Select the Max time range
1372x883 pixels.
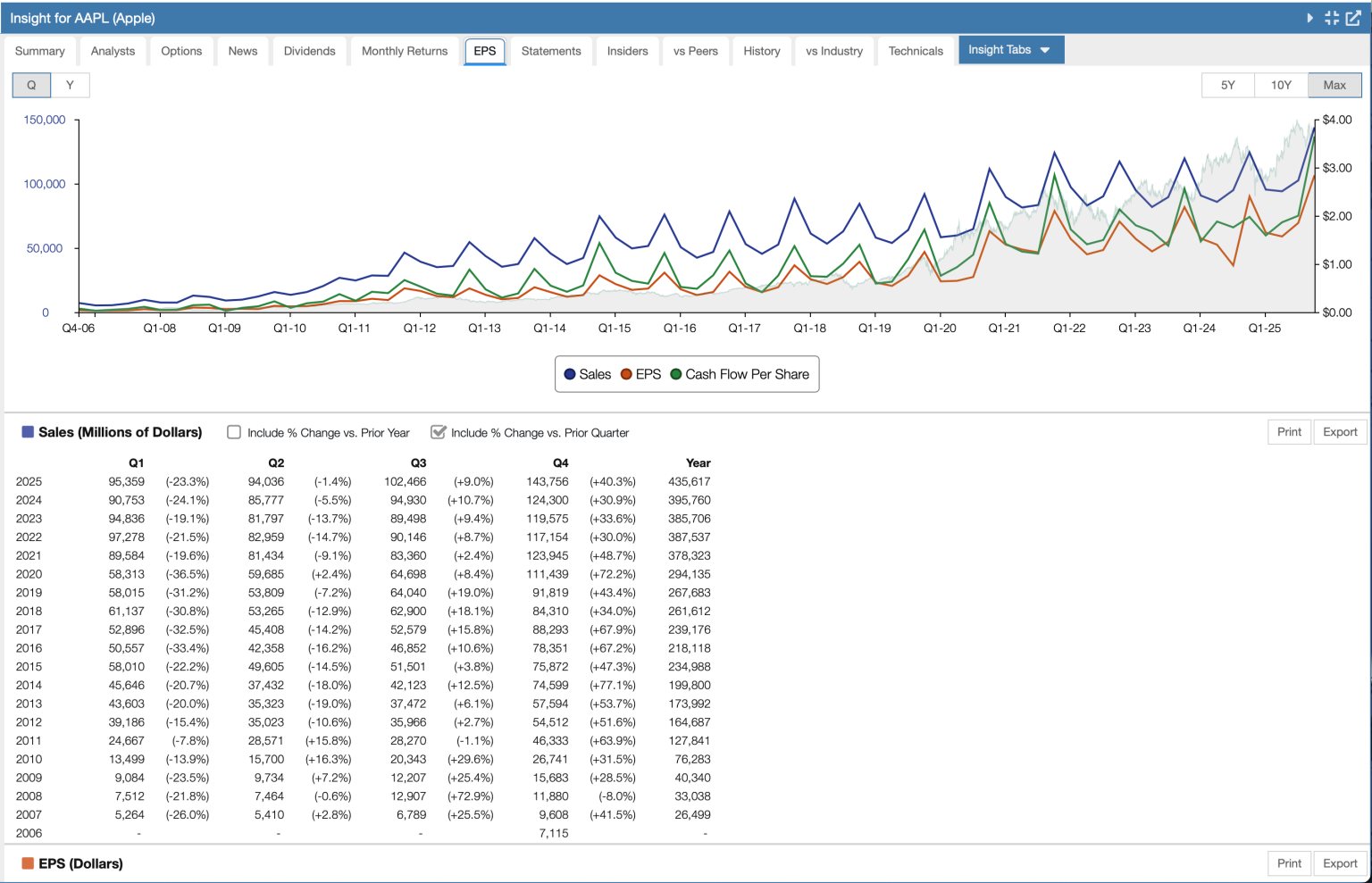[1334, 85]
